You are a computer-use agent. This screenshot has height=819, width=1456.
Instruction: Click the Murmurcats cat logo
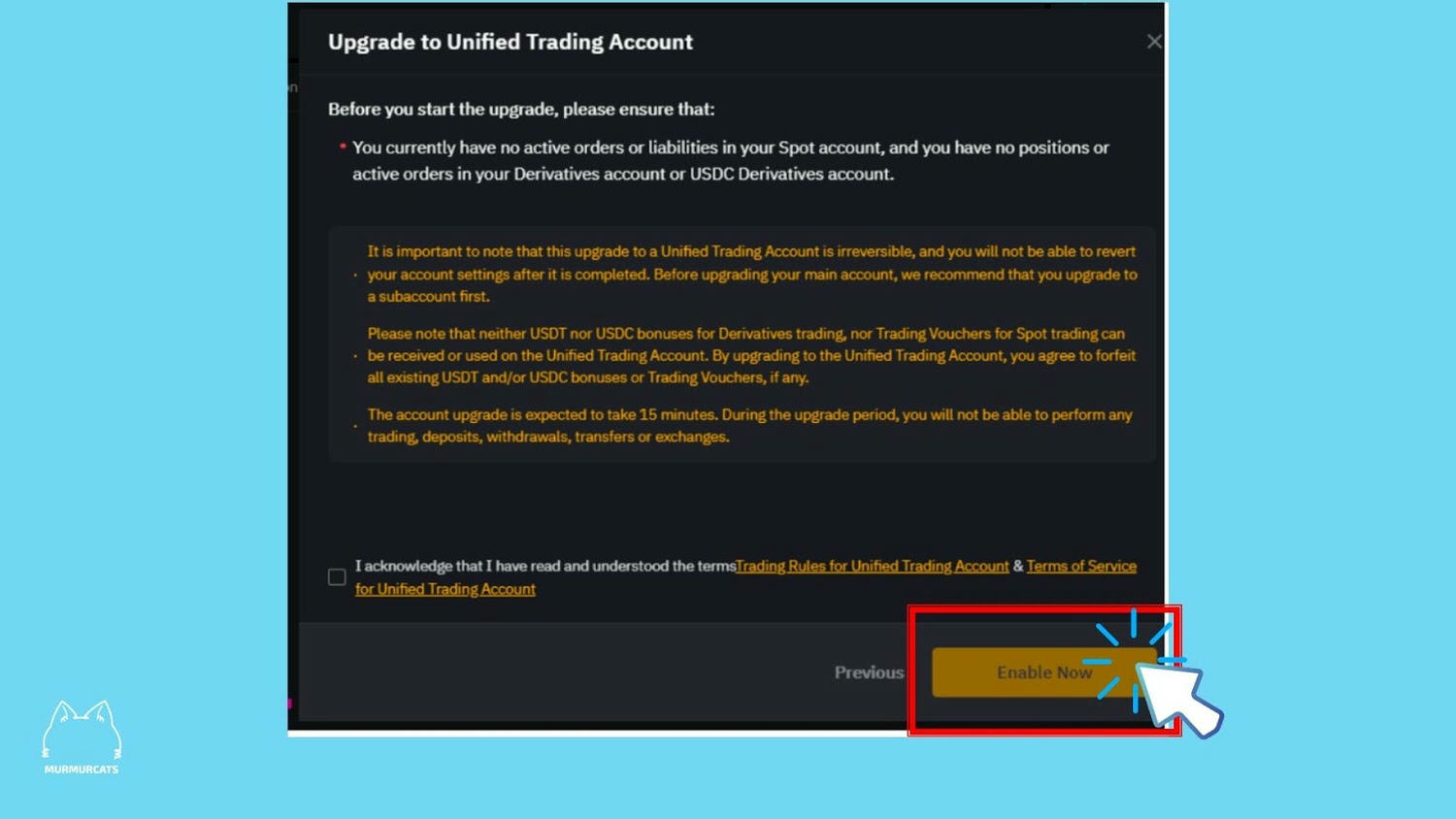(82, 730)
